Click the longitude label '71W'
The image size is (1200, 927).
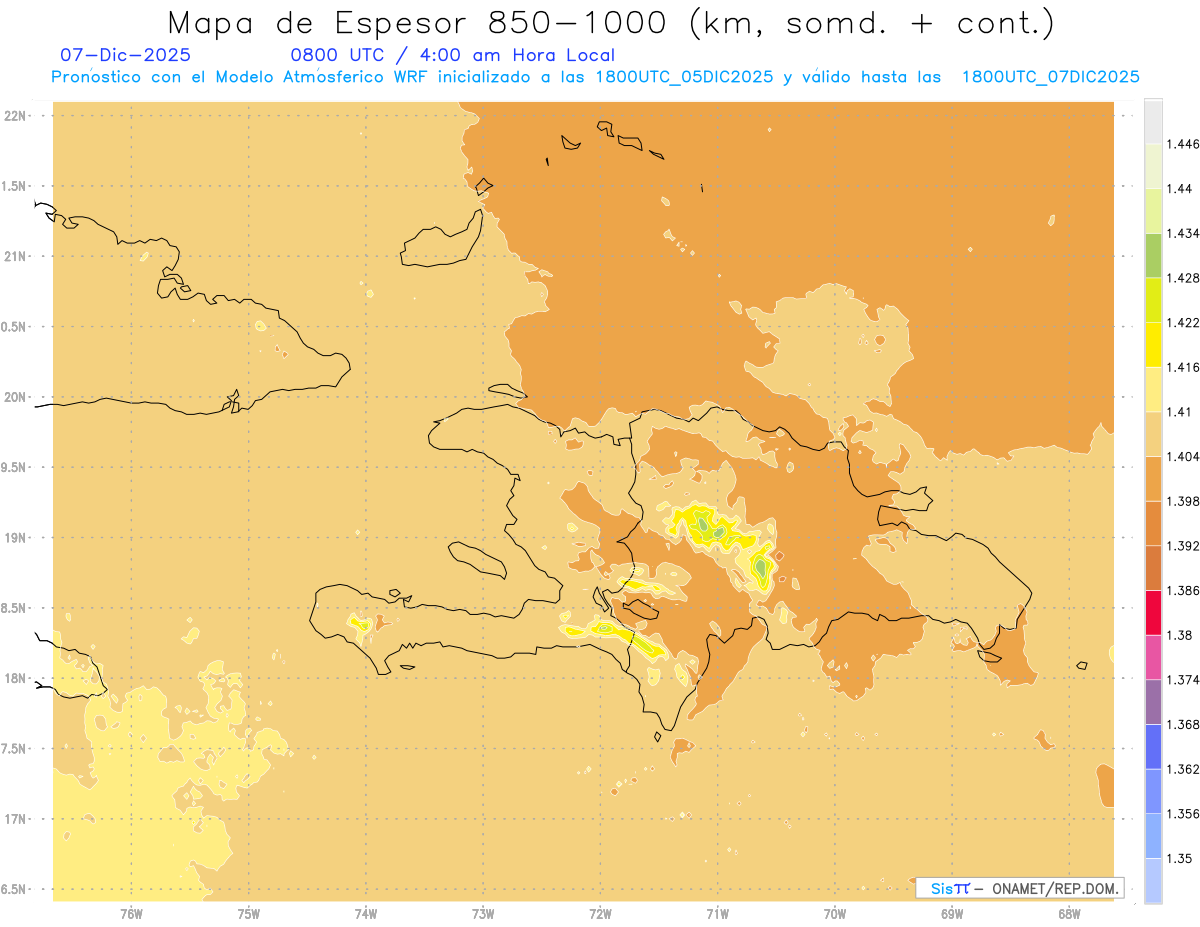coord(717,913)
